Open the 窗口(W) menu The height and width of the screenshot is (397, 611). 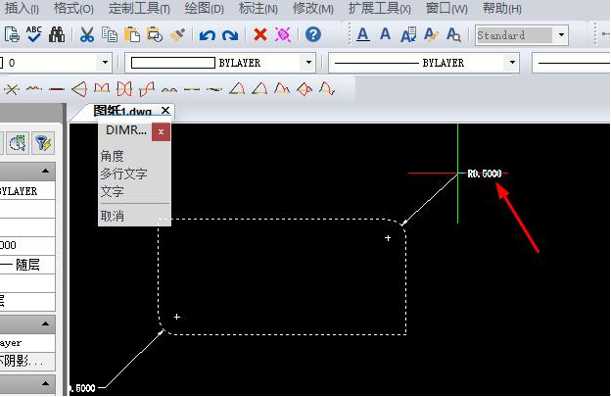(x=447, y=8)
